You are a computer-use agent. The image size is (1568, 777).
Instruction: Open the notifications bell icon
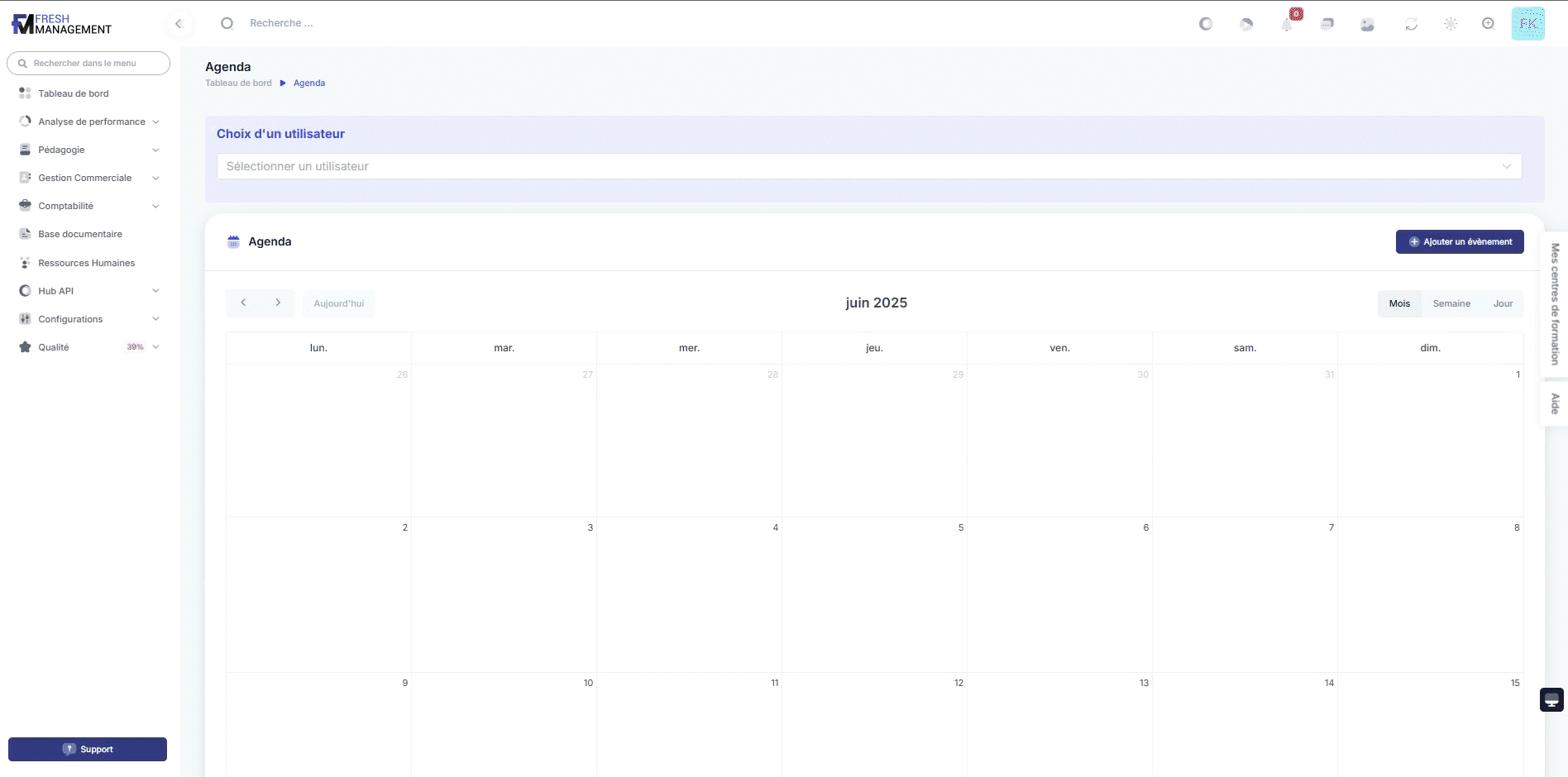[1287, 25]
